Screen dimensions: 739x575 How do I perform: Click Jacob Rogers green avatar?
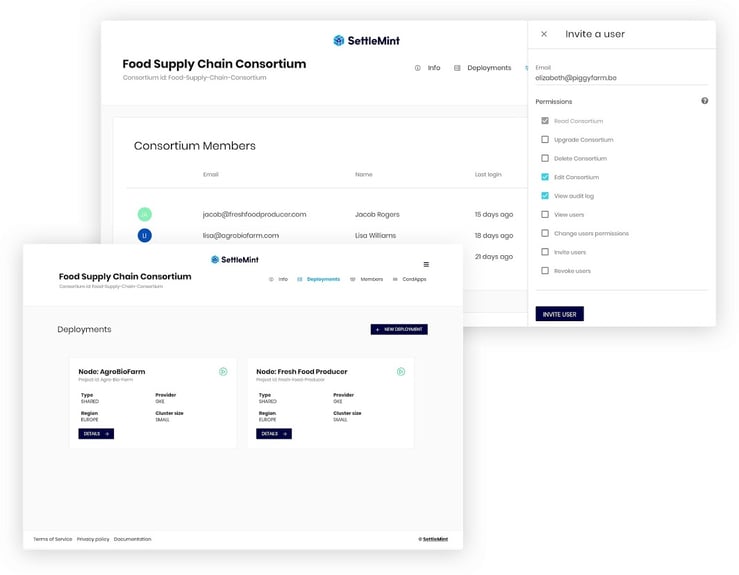(x=145, y=214)
